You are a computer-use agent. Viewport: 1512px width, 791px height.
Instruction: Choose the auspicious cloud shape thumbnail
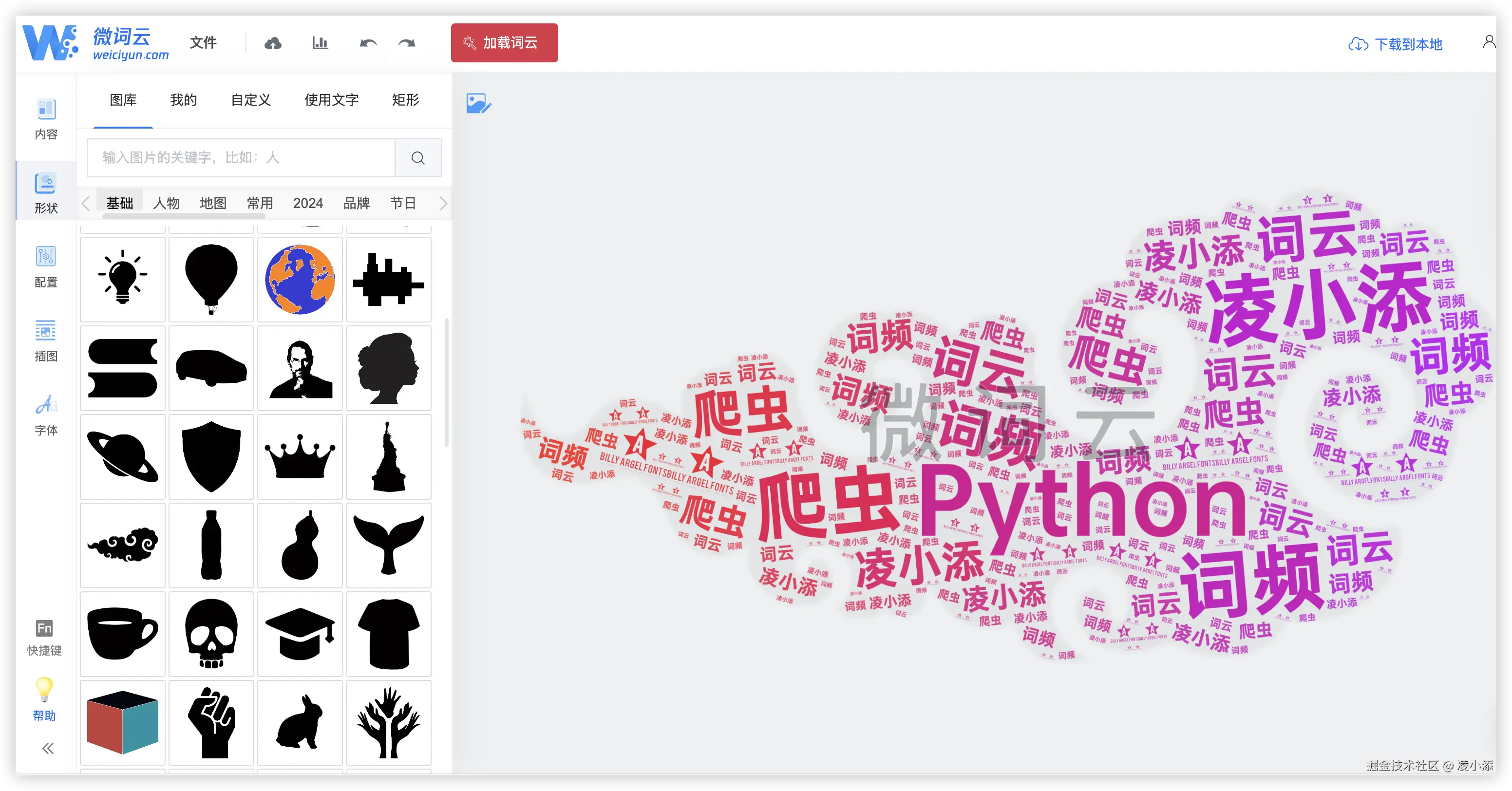pyautogui.click(x=123, y=545)
